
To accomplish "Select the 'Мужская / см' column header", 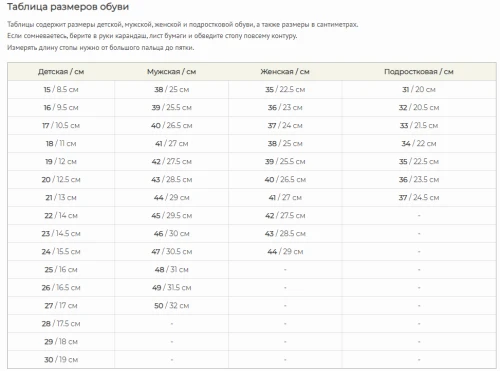I will click(x=172, y=72).
